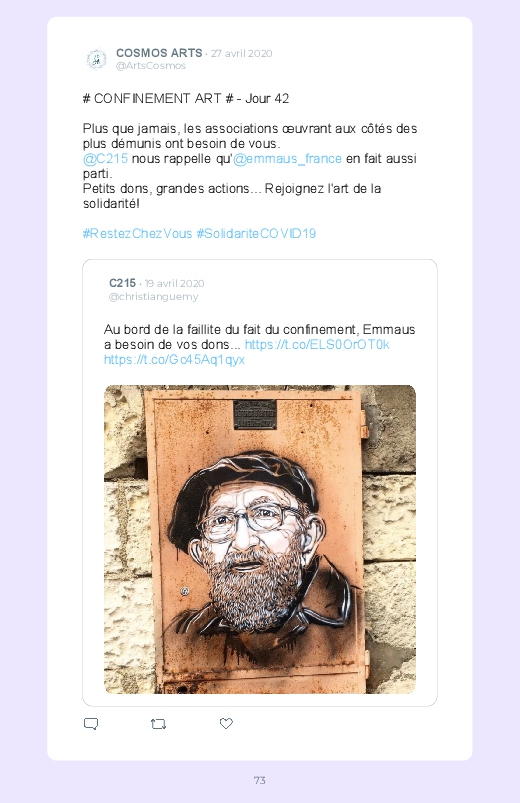Open the stencil portrait photo
Screen dimensions: 520x803
[x=260, y=539]
